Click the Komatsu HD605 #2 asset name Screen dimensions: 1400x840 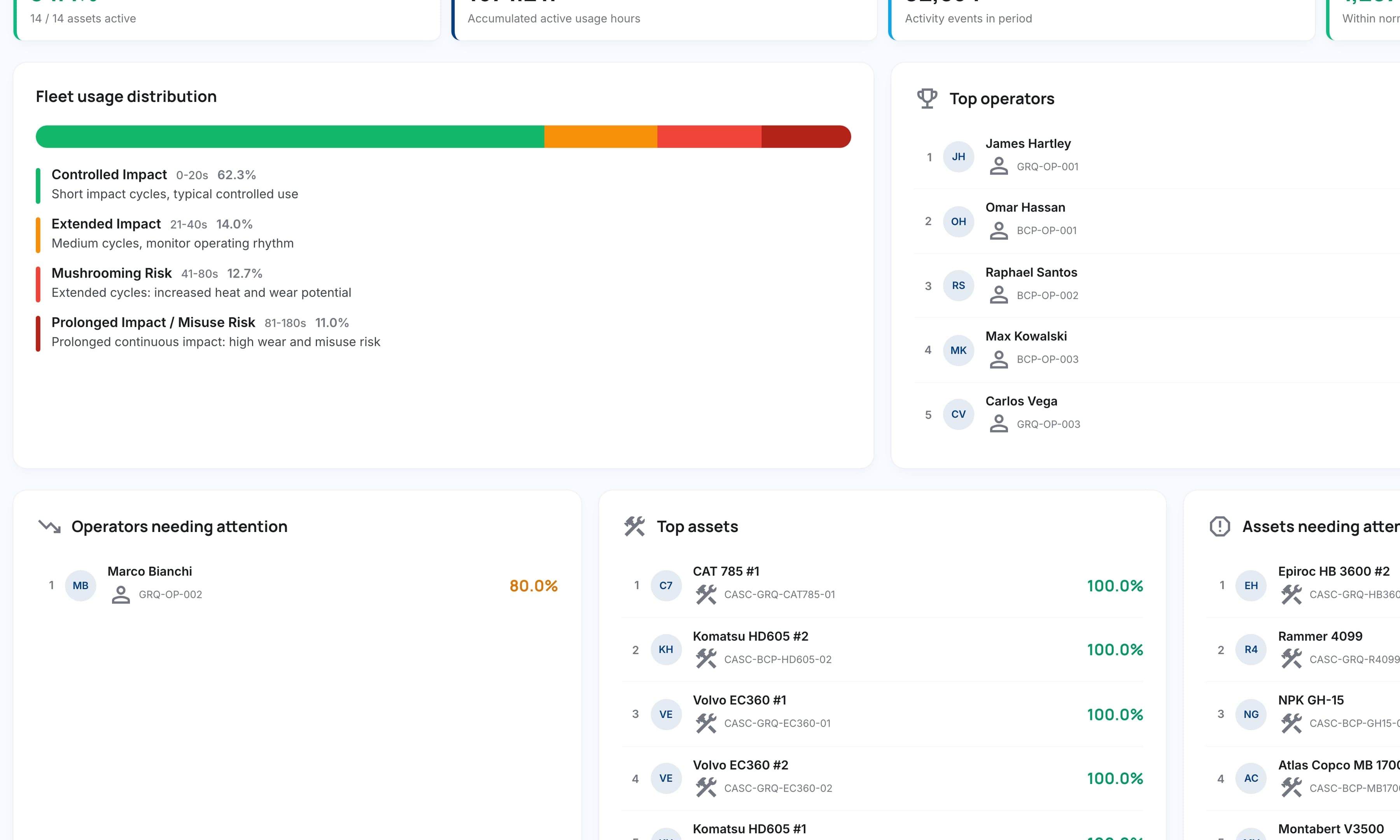point(751,636)
